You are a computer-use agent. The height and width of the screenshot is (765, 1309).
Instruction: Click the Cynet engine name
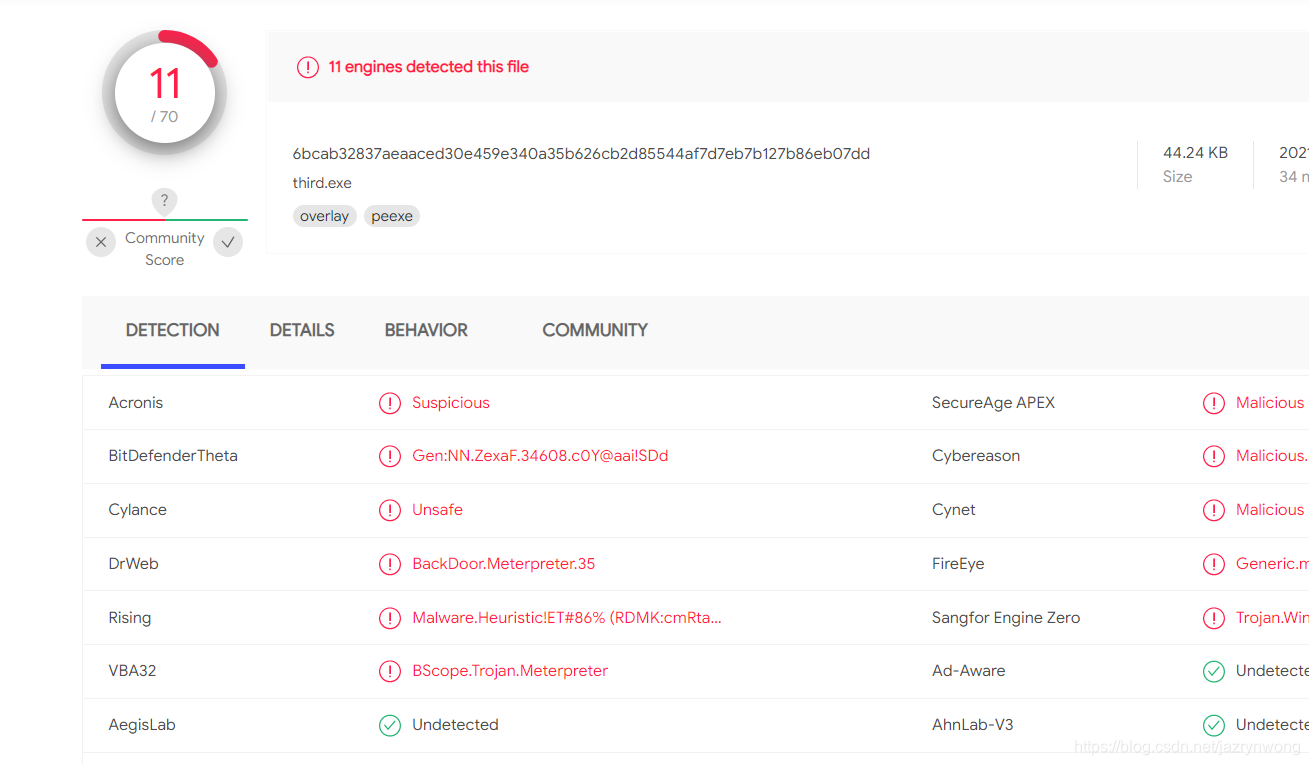coord(954,510)
